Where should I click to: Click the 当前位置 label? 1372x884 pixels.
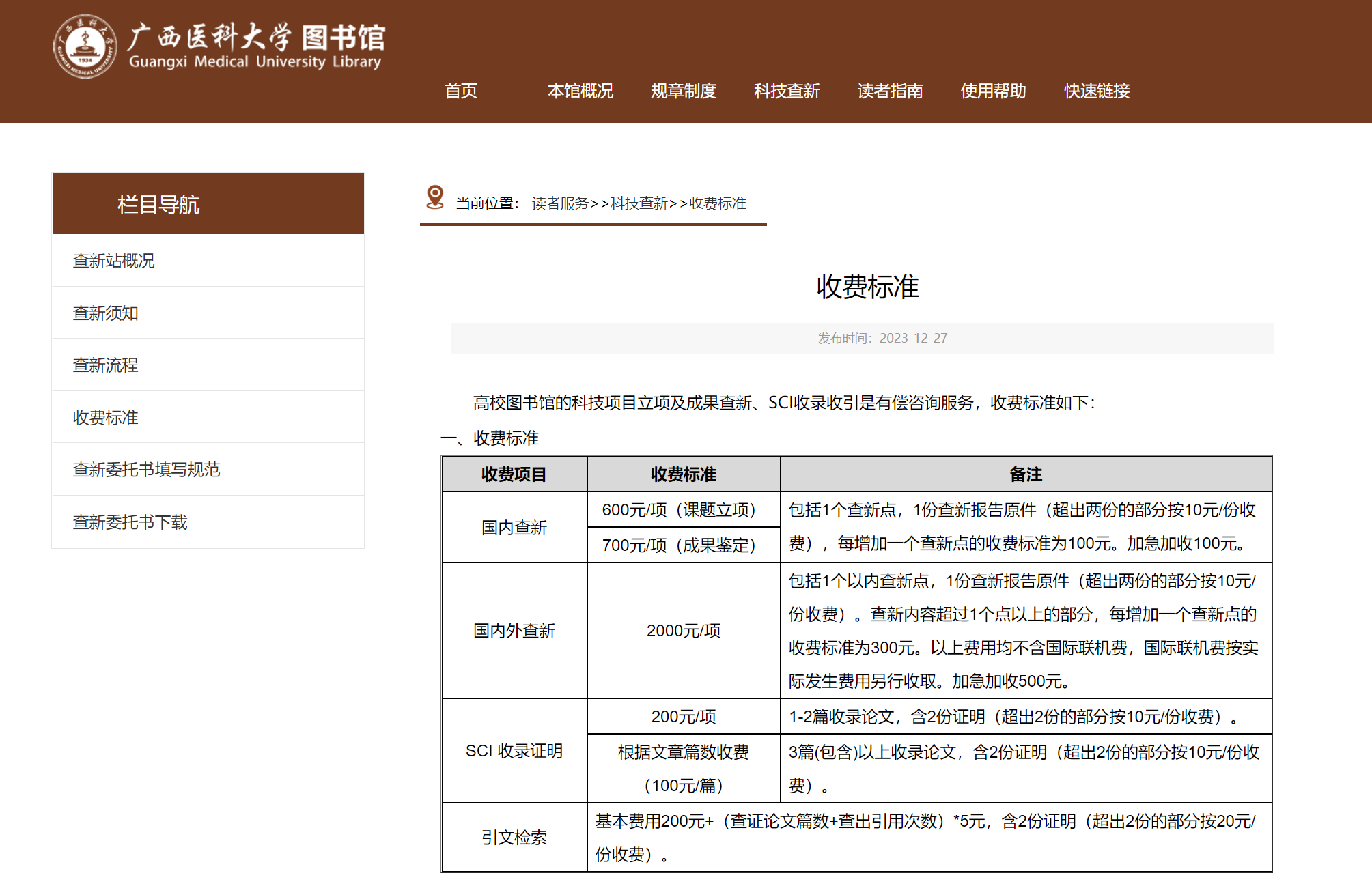coord(488,203)
